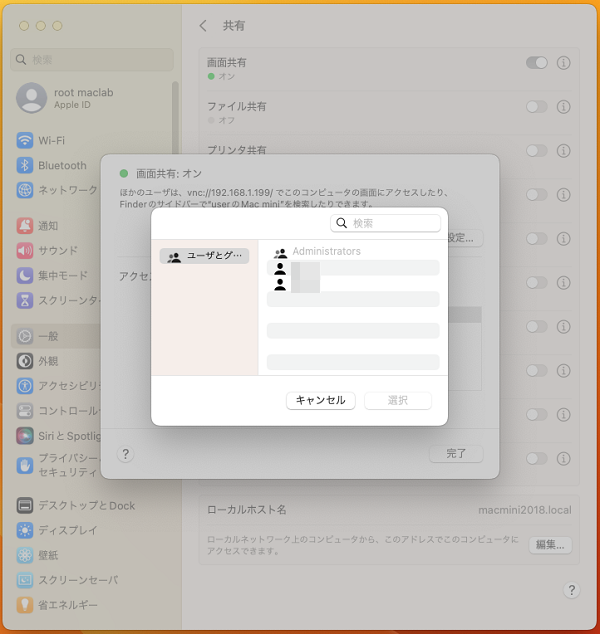Show info for ファイル共有
The image size is (600, 634).
564,107
